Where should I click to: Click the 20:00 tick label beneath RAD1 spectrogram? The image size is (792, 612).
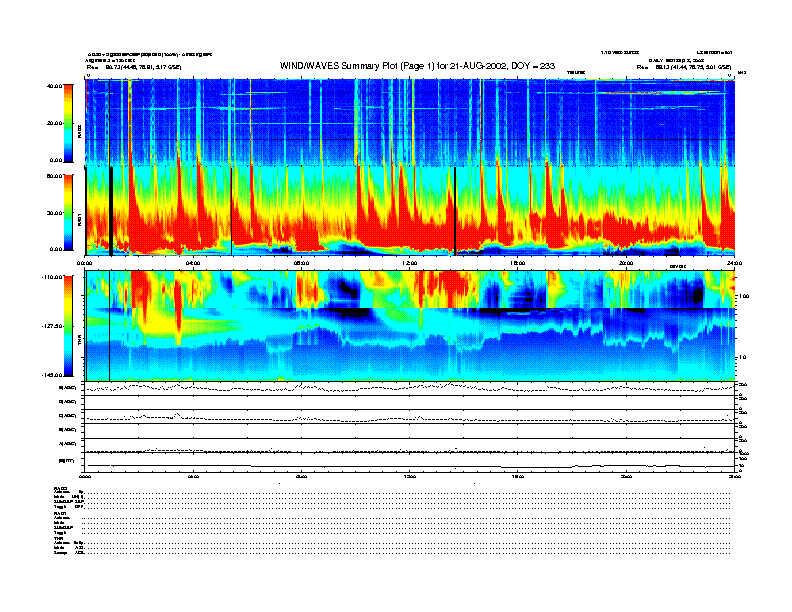click(x=626, y=263)
